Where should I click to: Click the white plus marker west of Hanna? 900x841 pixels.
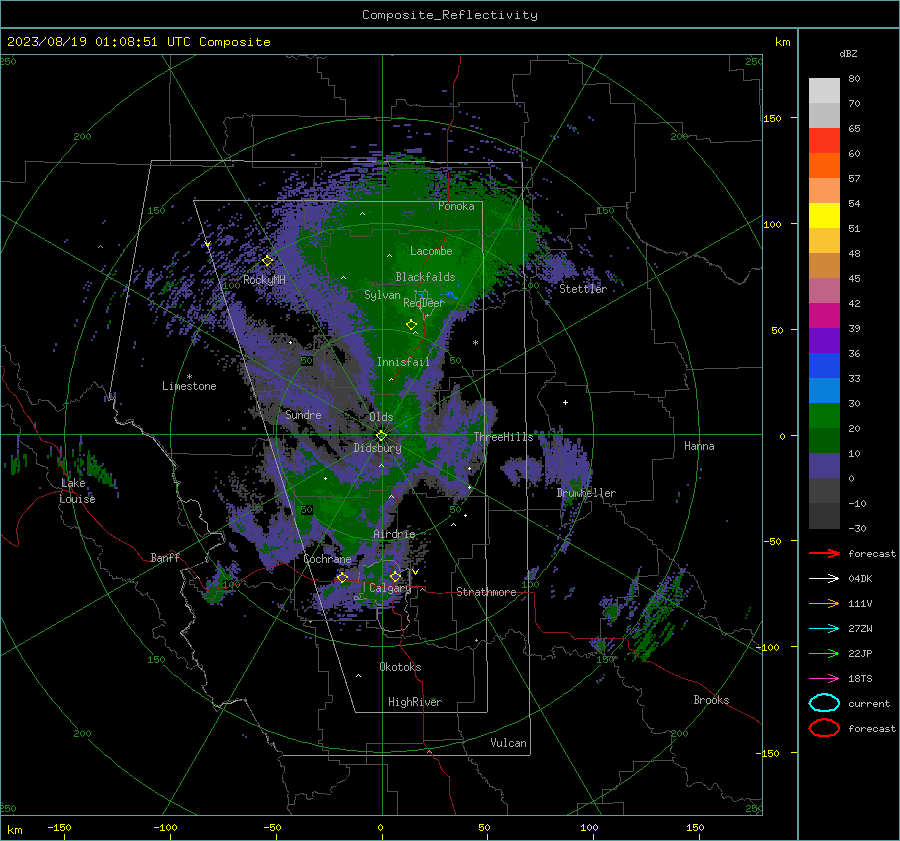[565, 402]
